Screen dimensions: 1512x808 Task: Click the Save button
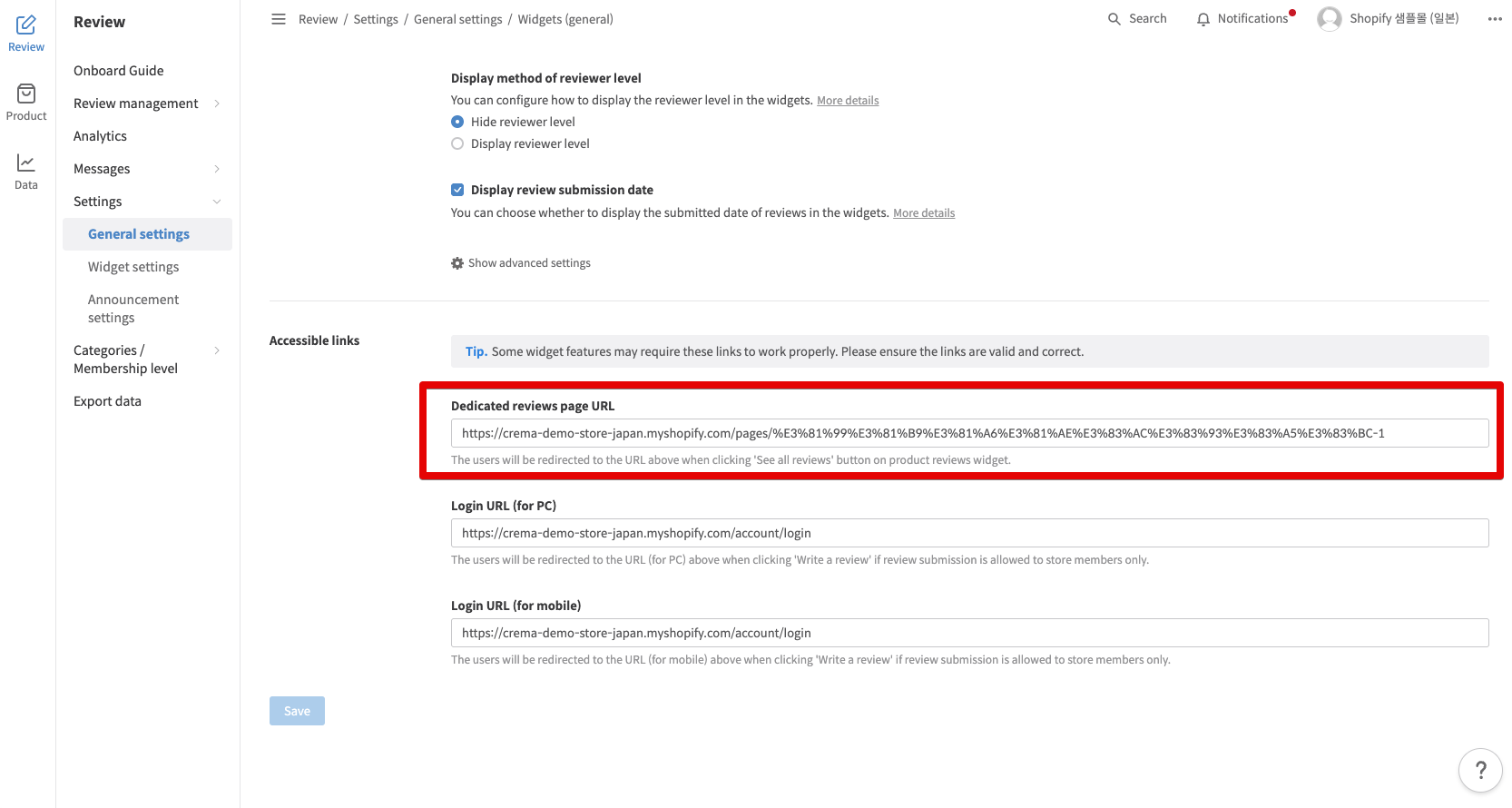[297, 711]
